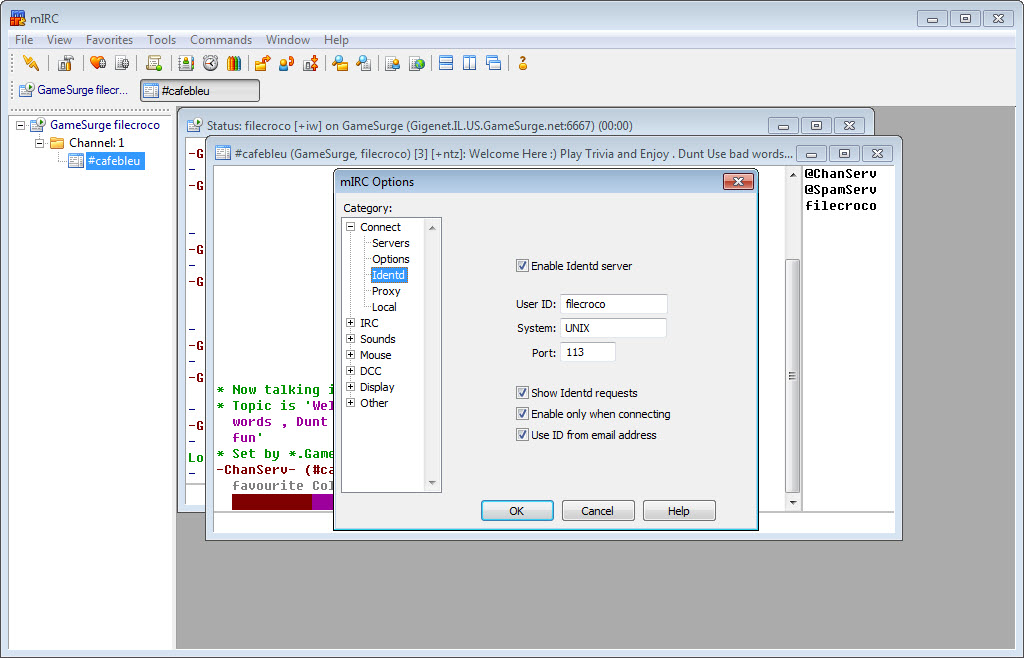Open the Address Book toolbar icon
The height and width of the screenshot is (658, 1024).
point(186,63)
